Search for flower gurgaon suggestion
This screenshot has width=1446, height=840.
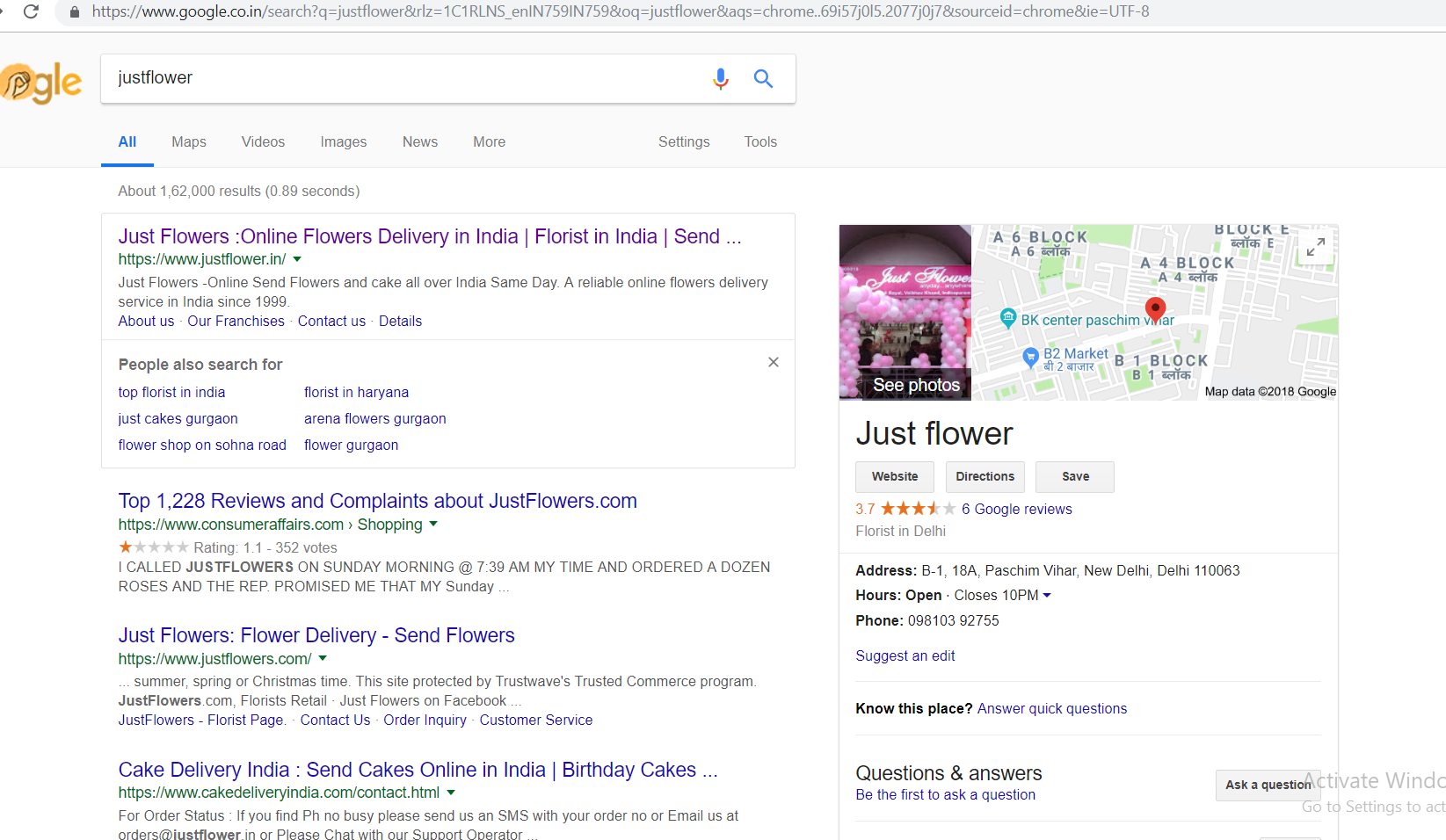coord(352,445)
